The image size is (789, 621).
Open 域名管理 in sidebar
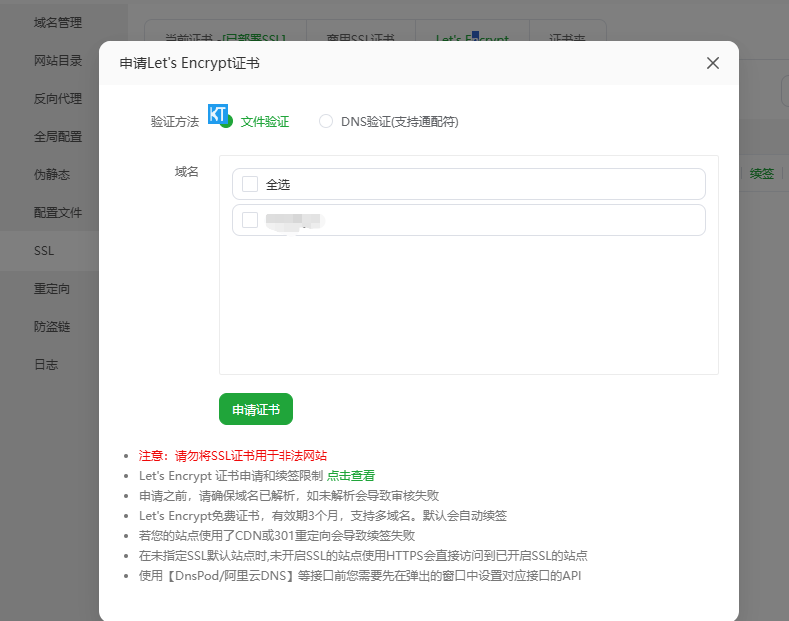pyautogui.click(x=58, y=23)
